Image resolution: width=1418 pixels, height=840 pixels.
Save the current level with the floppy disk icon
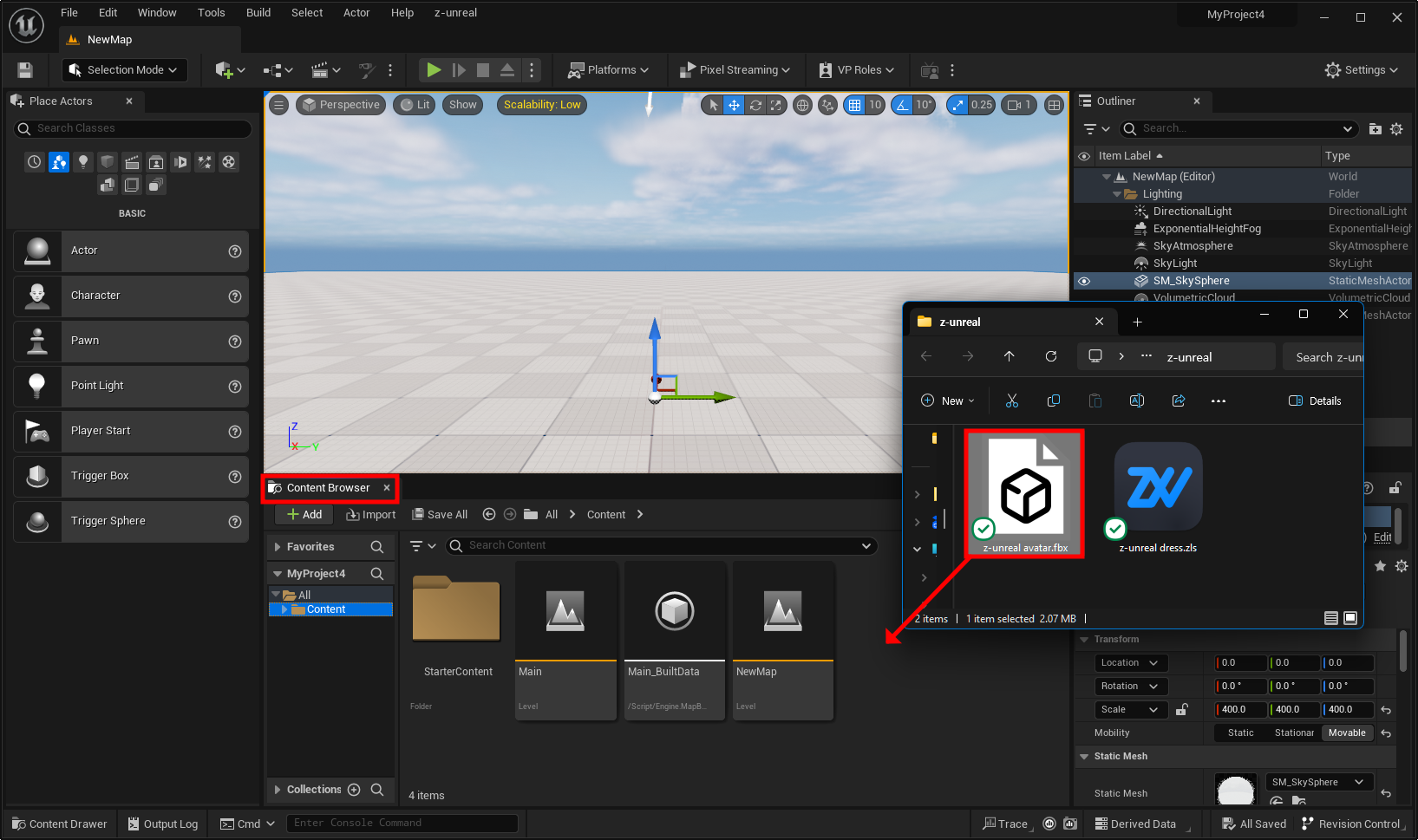[25, 70]
